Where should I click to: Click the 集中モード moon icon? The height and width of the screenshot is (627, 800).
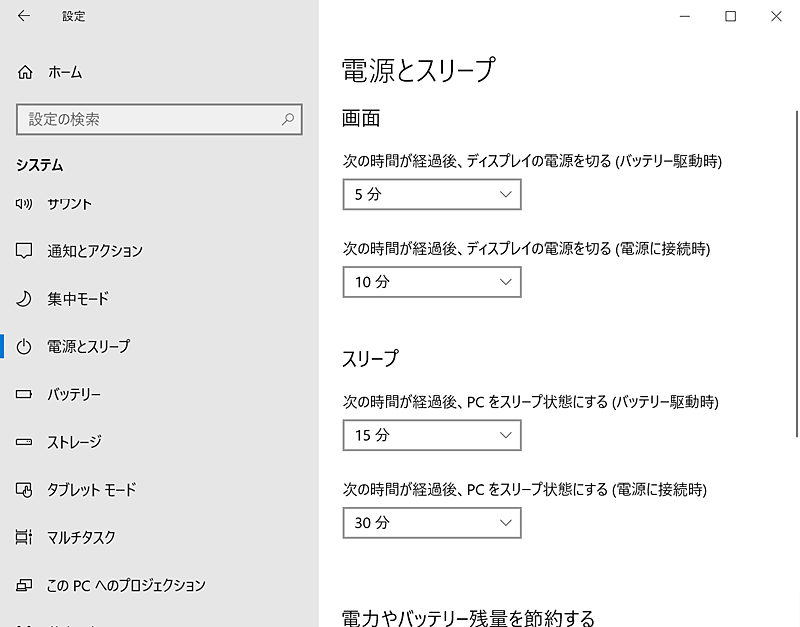click(25, 299)
